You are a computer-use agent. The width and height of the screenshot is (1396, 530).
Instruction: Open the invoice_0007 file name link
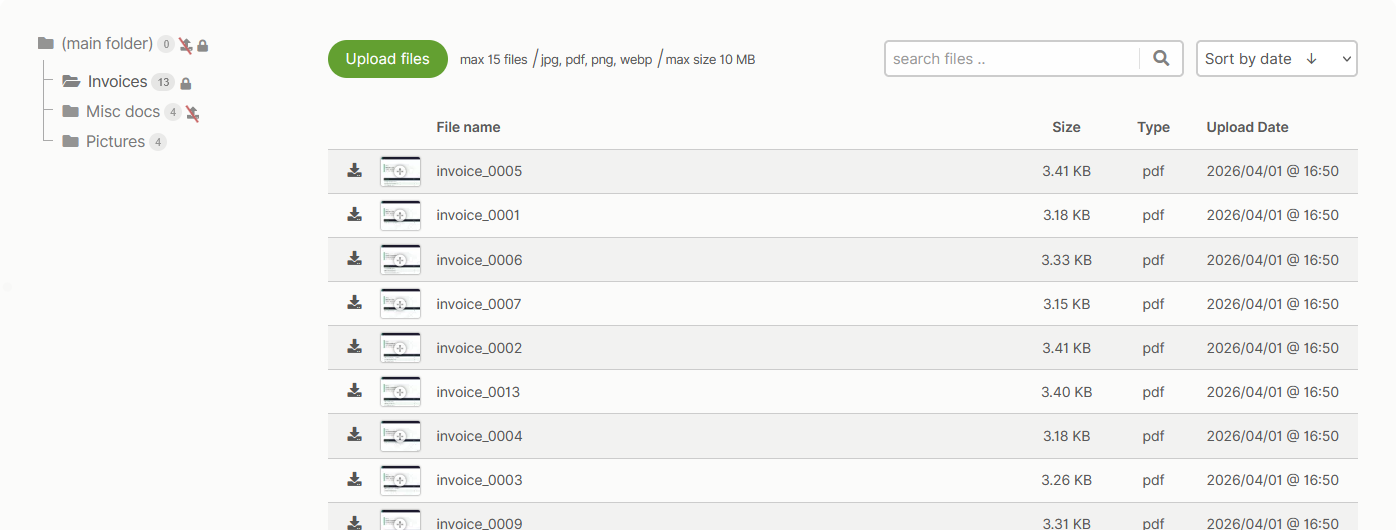pyautogui.click(x=479, y=304)
